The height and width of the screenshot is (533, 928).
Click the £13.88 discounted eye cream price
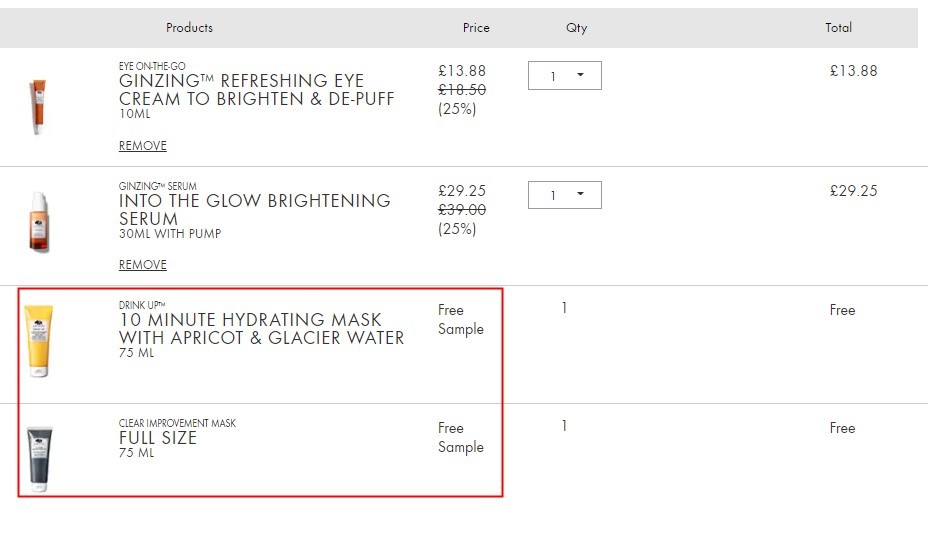click(462, 71)
